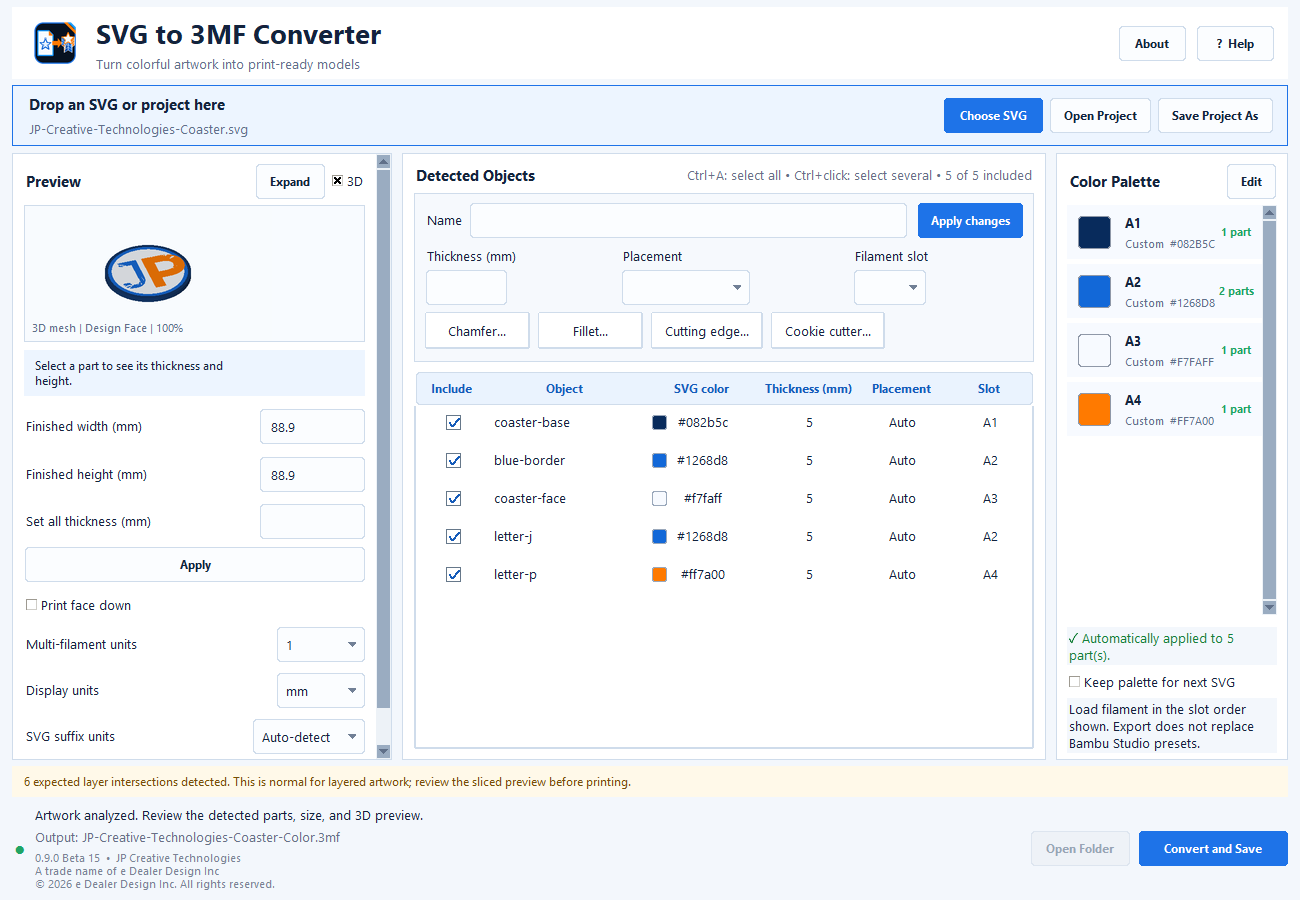This screenshot has height=900, width=1300.
Task: Click Open Project
Action: click(1100, 116)
